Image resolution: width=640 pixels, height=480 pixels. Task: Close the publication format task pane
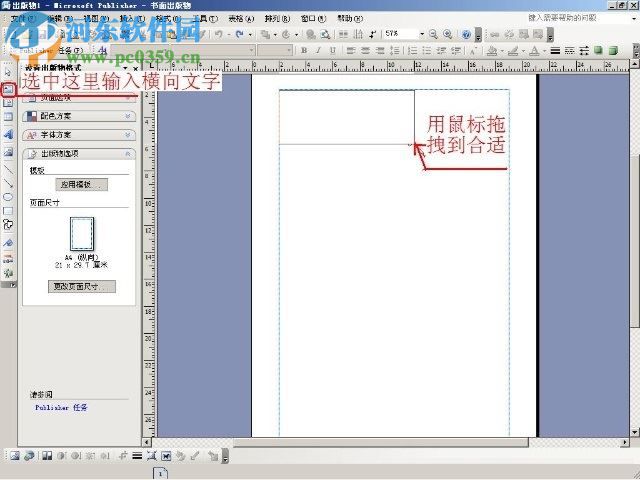point(136,69)
